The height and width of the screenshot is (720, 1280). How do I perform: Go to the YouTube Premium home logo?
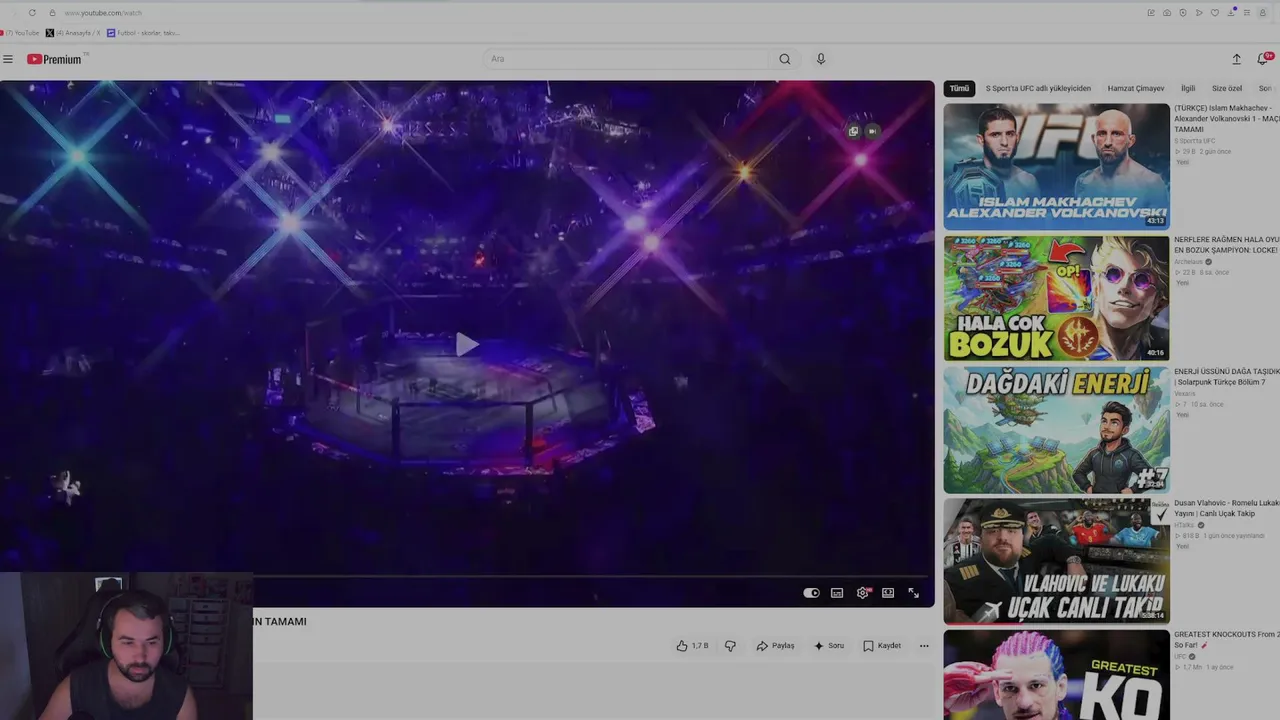[x=56, y=59]
